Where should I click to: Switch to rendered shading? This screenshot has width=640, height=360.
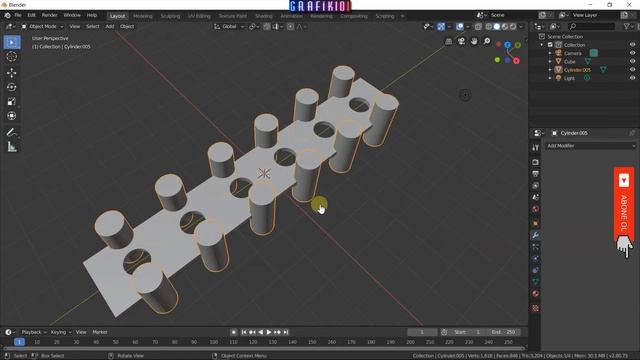coord(513,27)
